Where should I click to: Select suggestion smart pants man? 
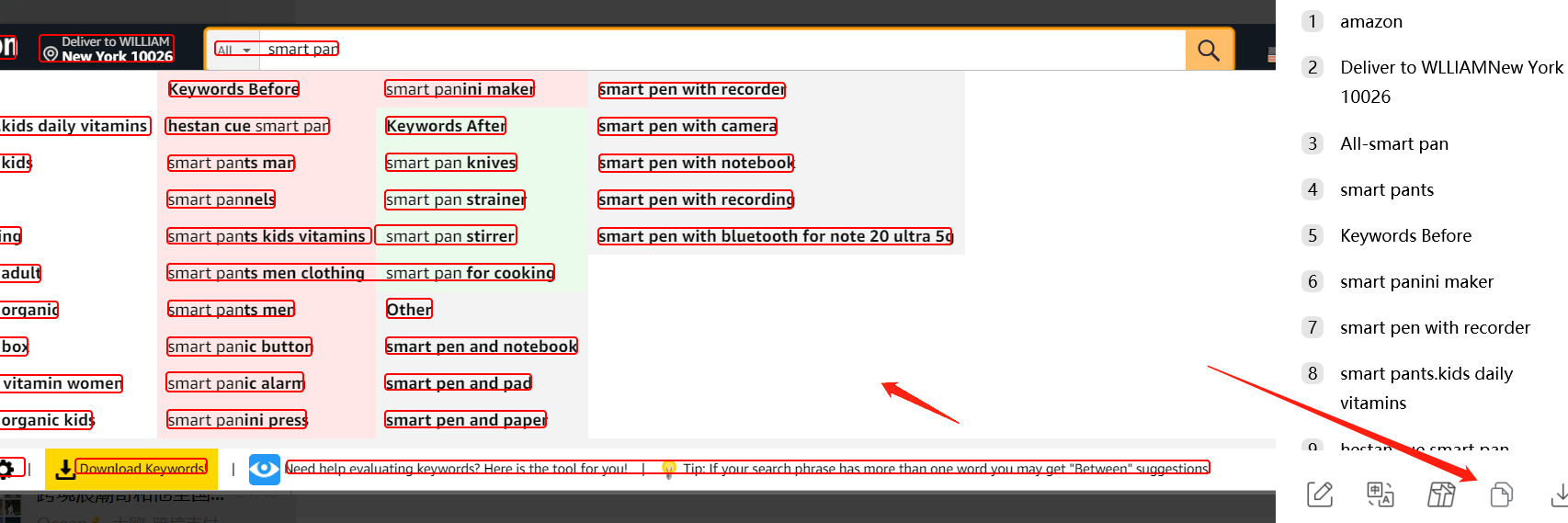(232, 163)
